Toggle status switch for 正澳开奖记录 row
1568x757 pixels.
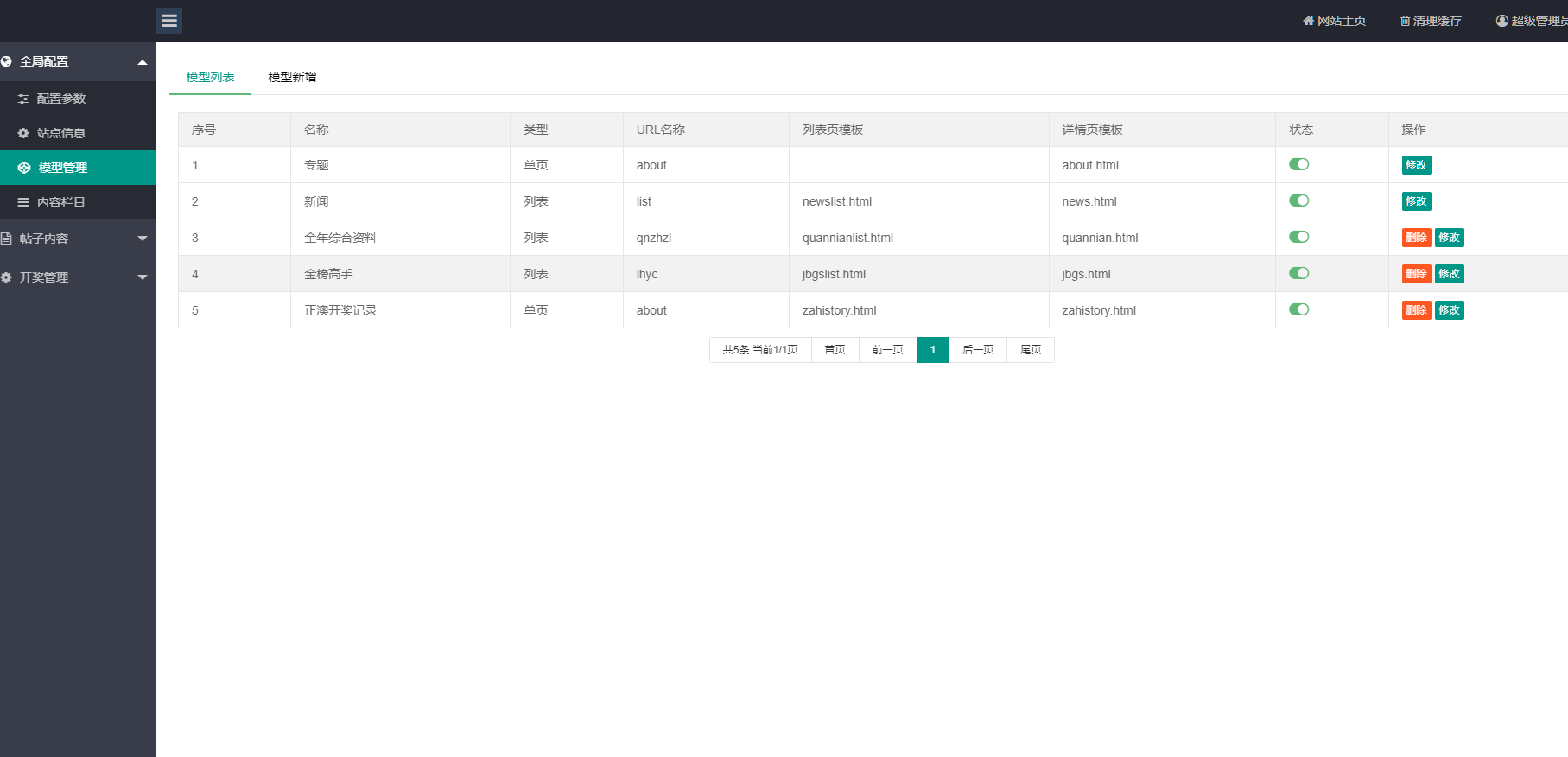tap(1299, 309)
